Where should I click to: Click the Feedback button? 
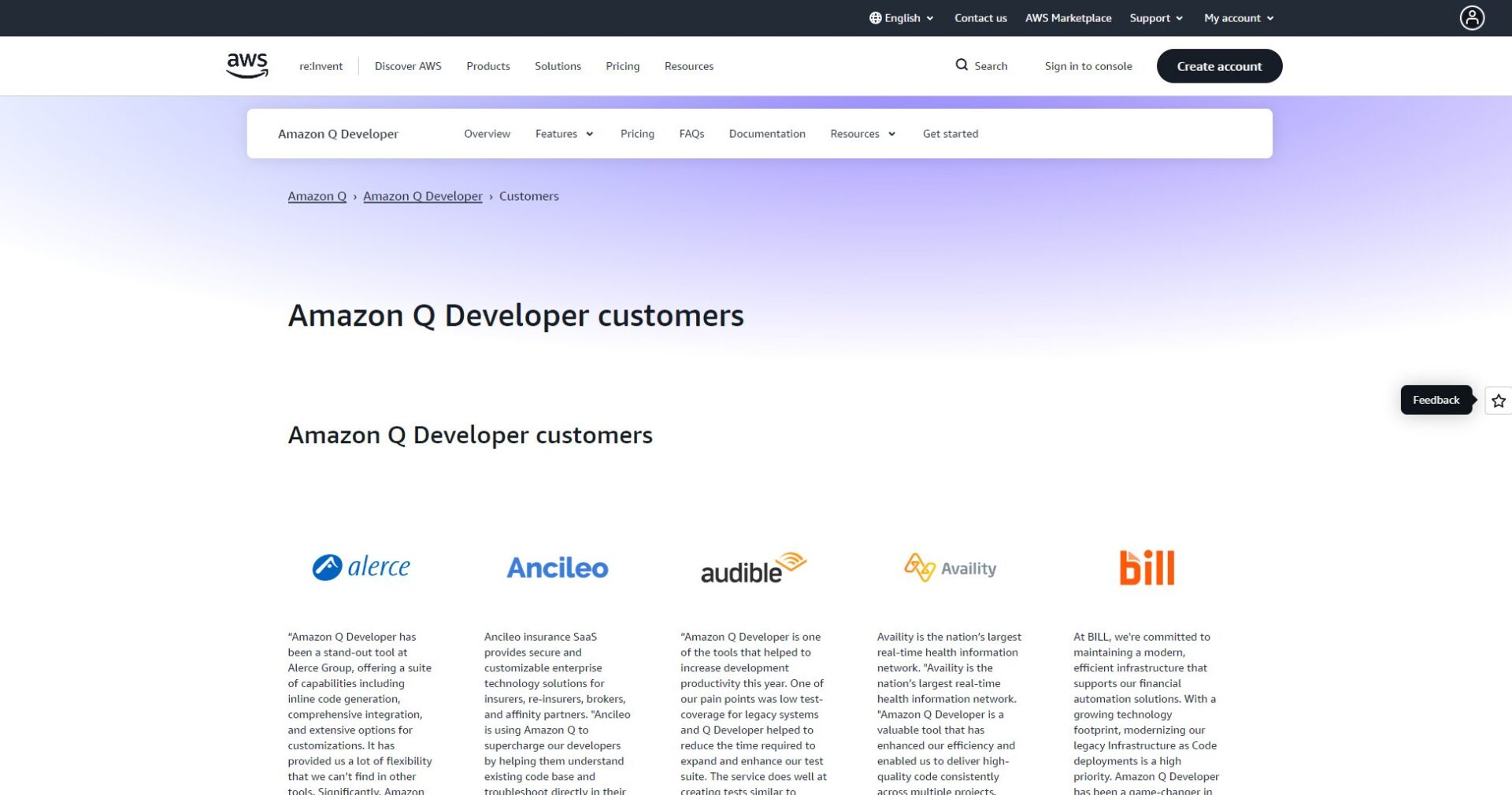(1436, 400)
